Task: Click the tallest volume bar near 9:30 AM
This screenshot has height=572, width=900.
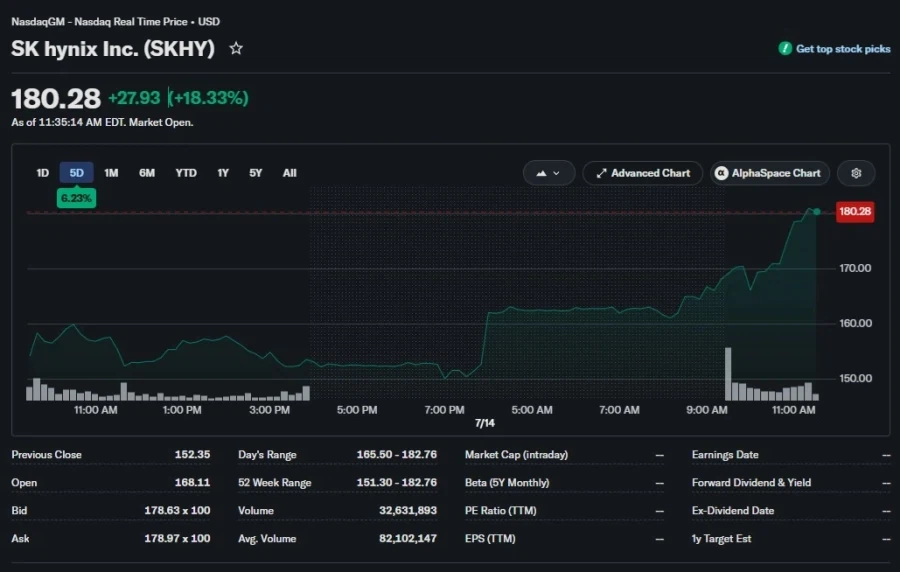Action: pyautogui.click(x=728, y=373)
